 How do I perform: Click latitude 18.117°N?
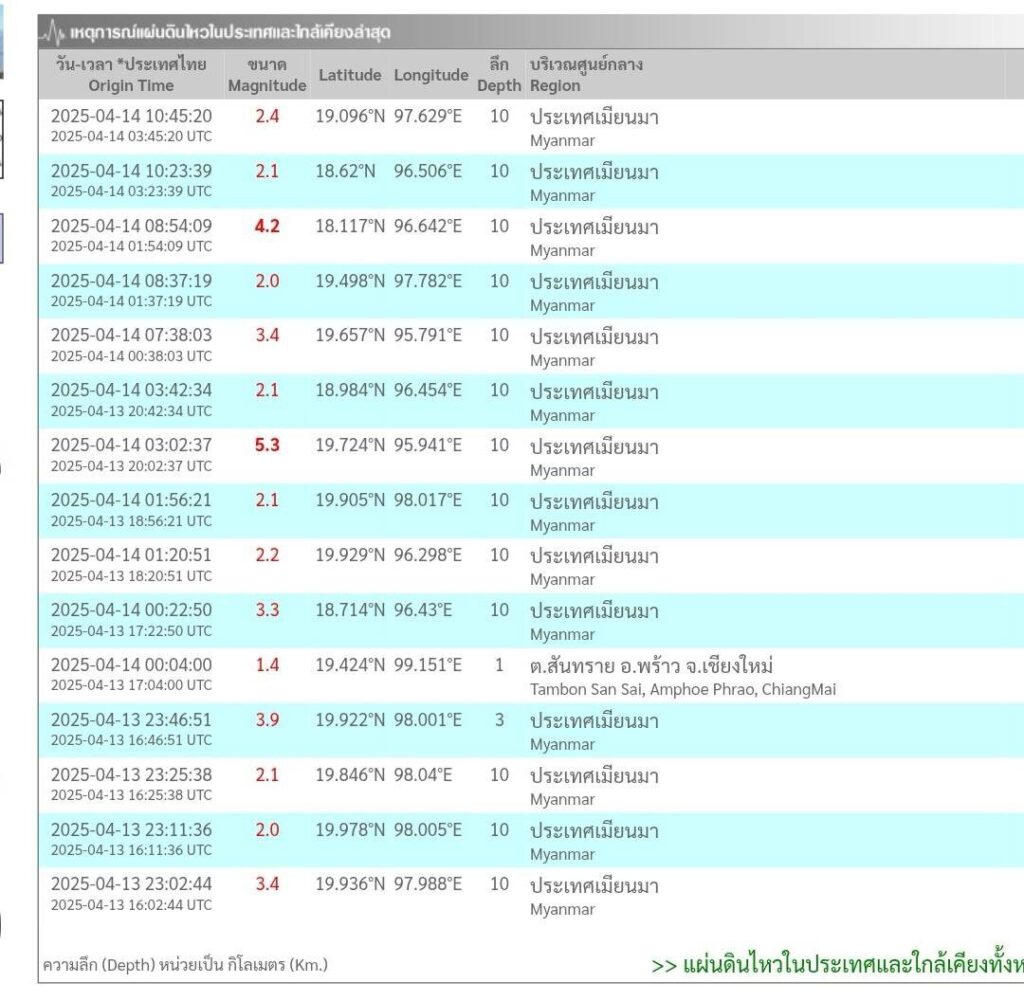[350, 226]
